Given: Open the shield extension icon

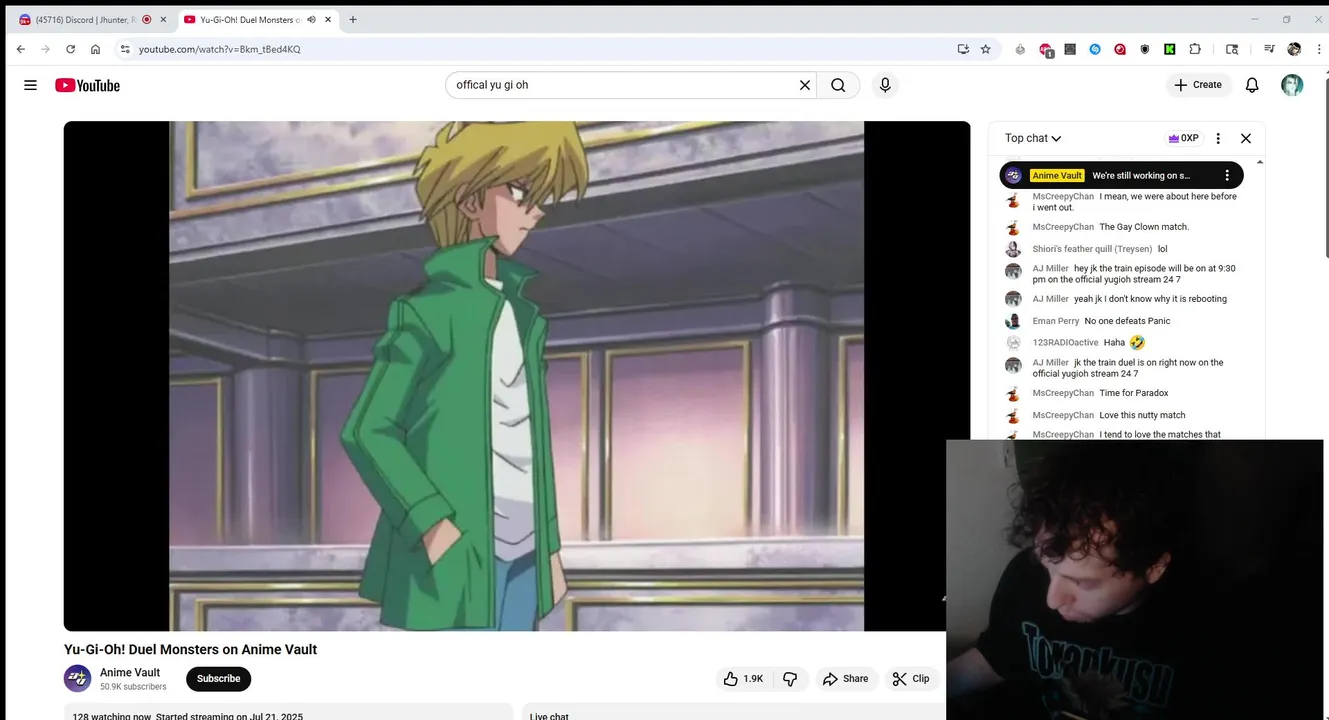Looking at the screenshot, I should (x=1145, y=49).
